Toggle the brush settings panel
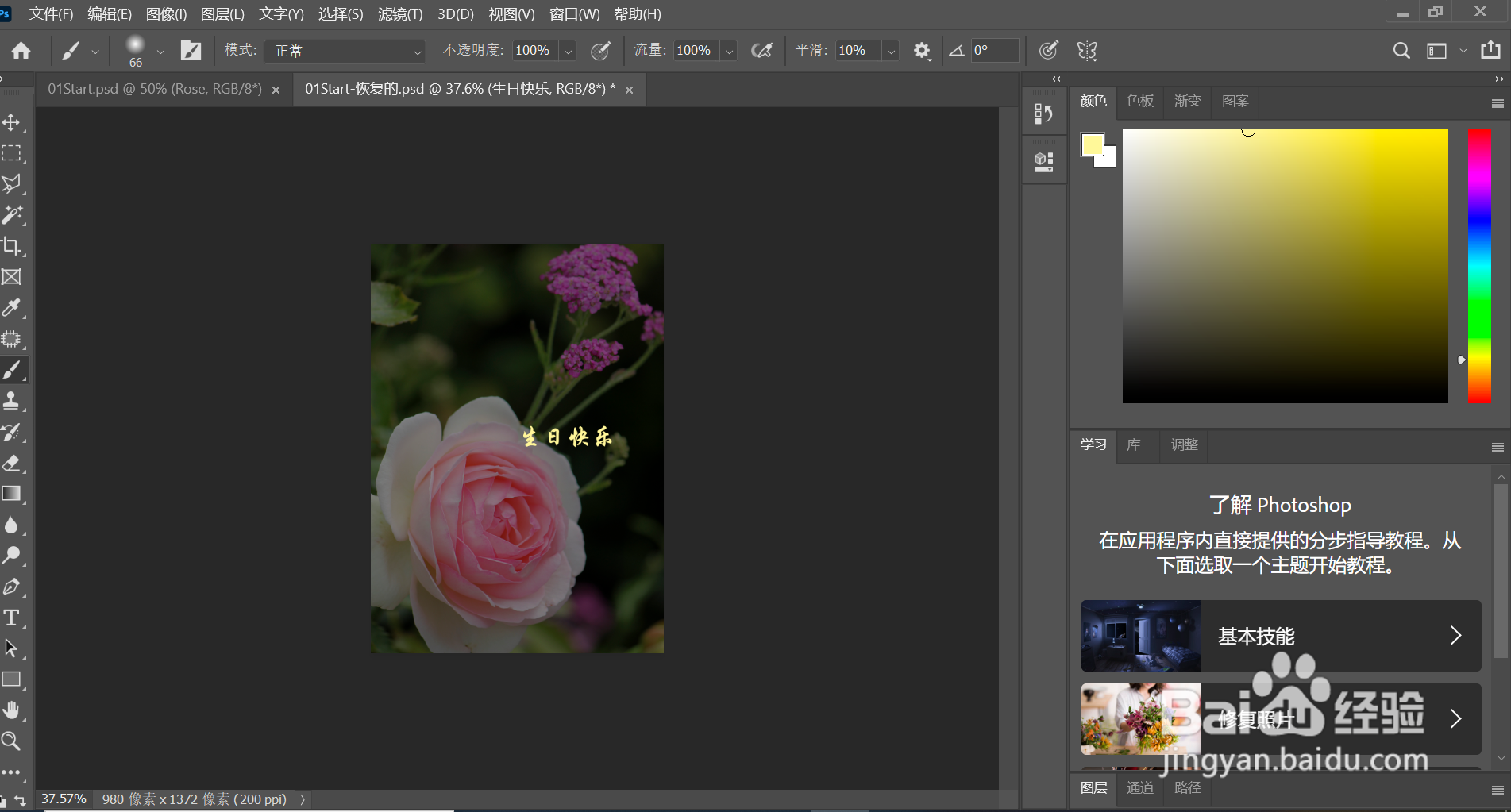1511x812 pixels. point(191,51)
